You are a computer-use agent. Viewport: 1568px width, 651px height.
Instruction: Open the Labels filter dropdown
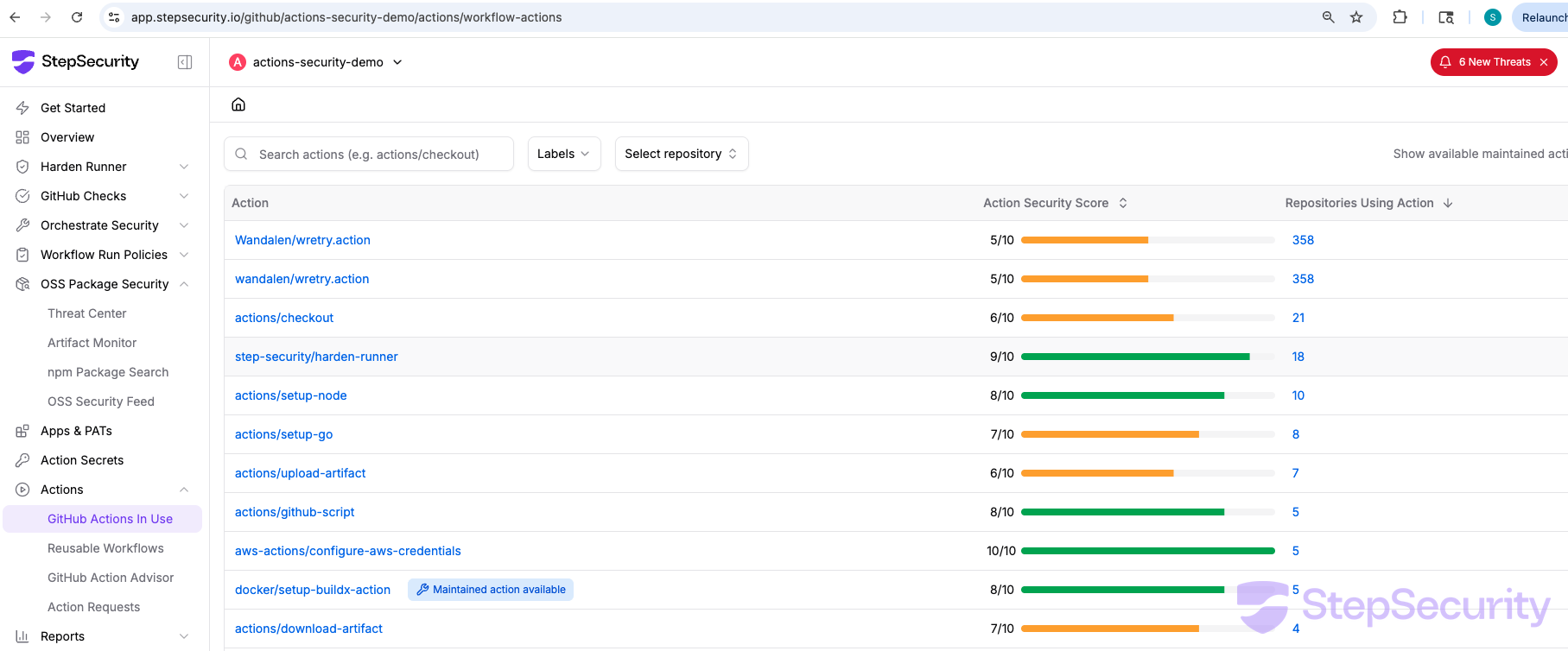pyautogui.click(x=564, y=154)
